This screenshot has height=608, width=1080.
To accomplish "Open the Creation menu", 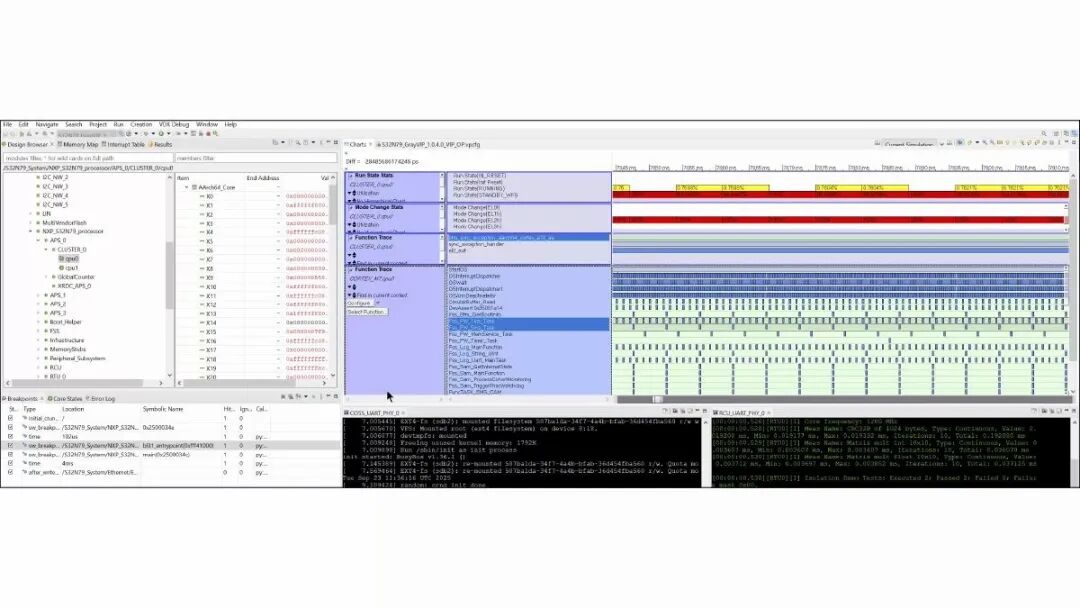I will click(x=141, y=125).
